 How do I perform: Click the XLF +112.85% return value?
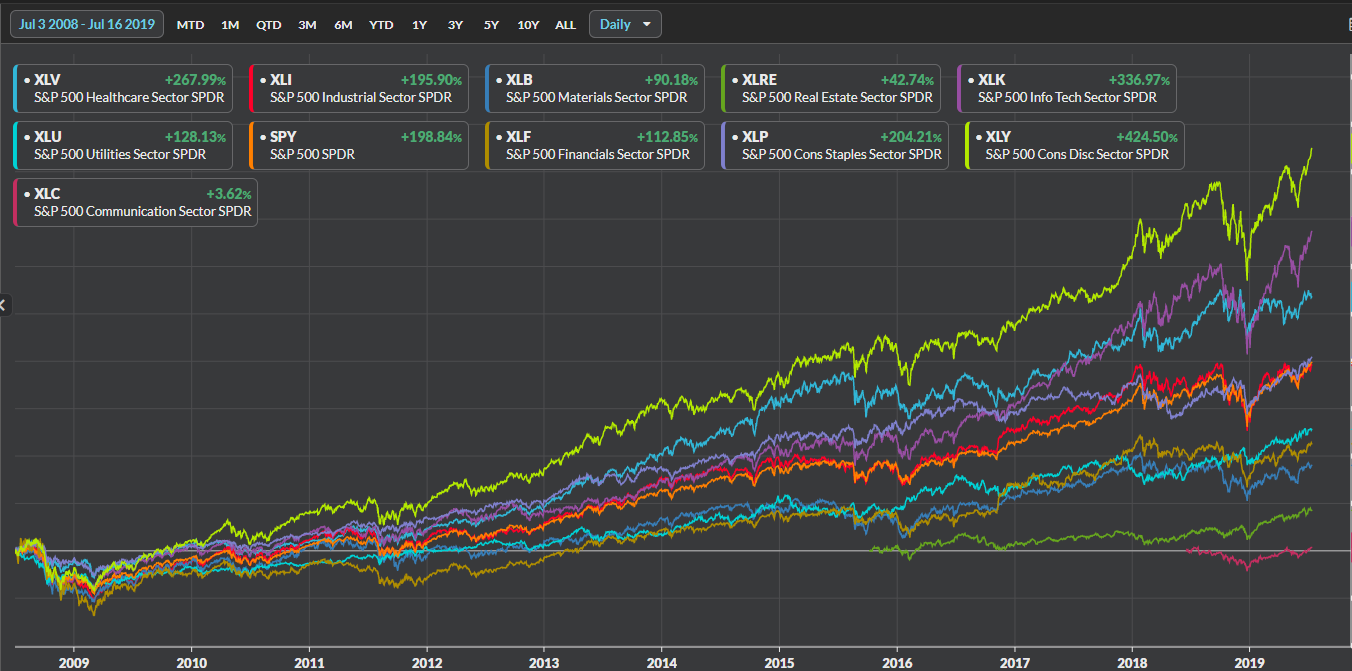[x=665, y=137]
